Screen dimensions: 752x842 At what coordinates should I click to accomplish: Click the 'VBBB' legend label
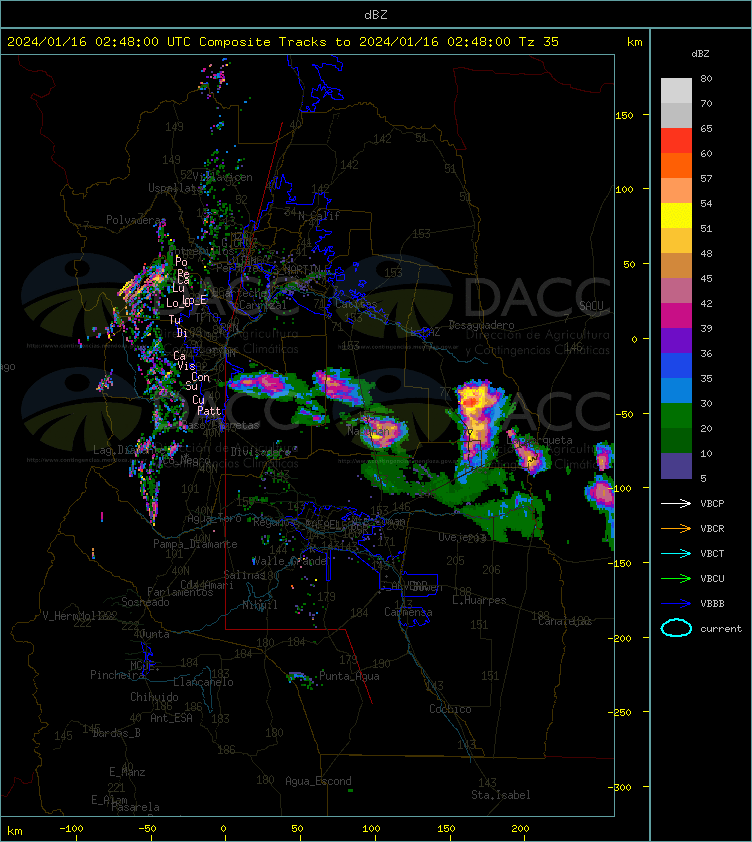pos(712,604)
